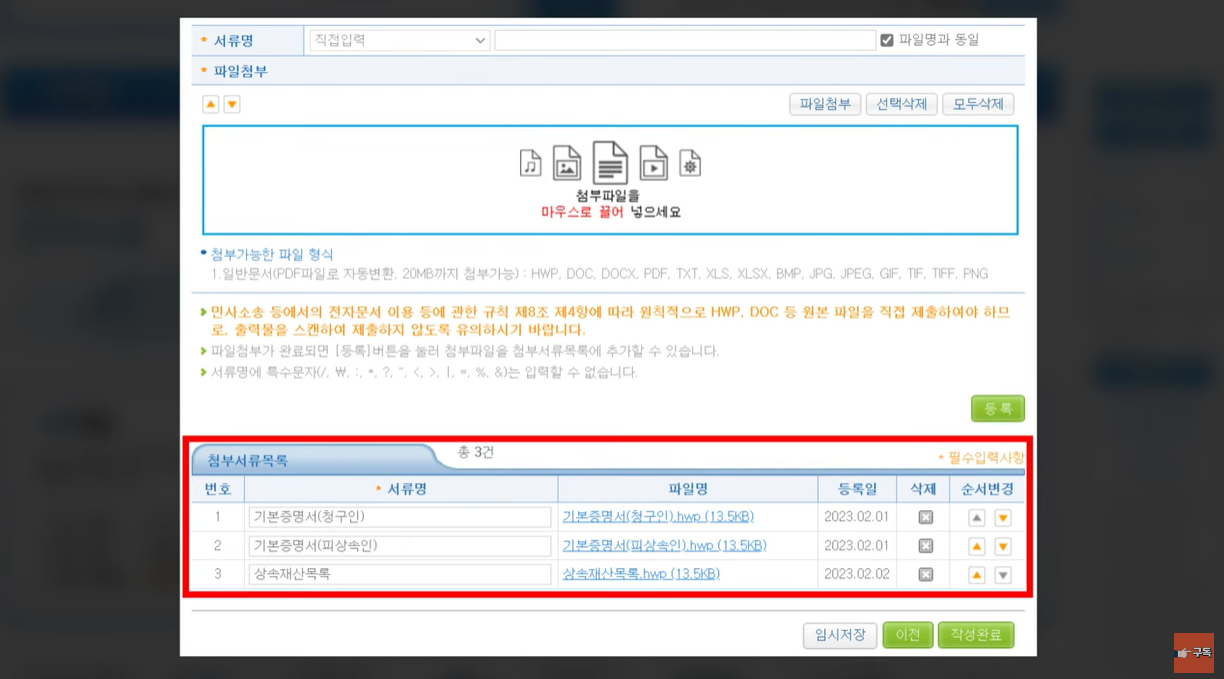Toggle the 파일명과 동일 checkbox

tap(887, 40)
